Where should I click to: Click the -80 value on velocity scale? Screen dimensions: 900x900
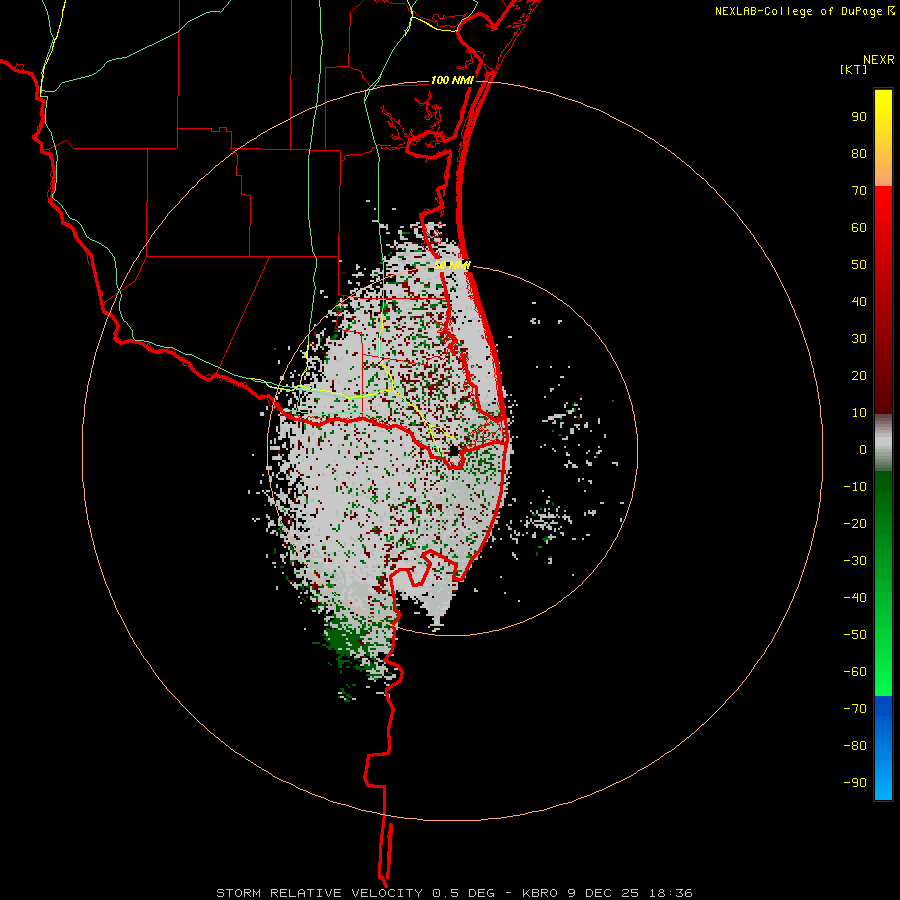(x=855, y=746)
